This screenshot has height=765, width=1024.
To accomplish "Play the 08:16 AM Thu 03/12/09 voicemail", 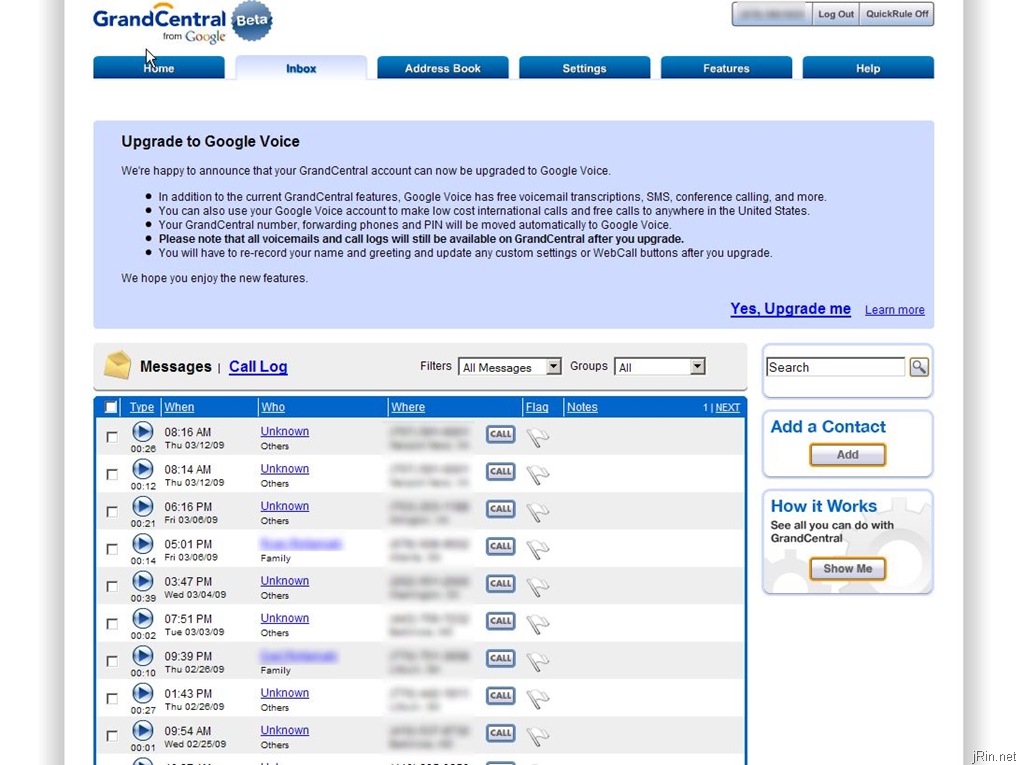I will pos(142,432).
